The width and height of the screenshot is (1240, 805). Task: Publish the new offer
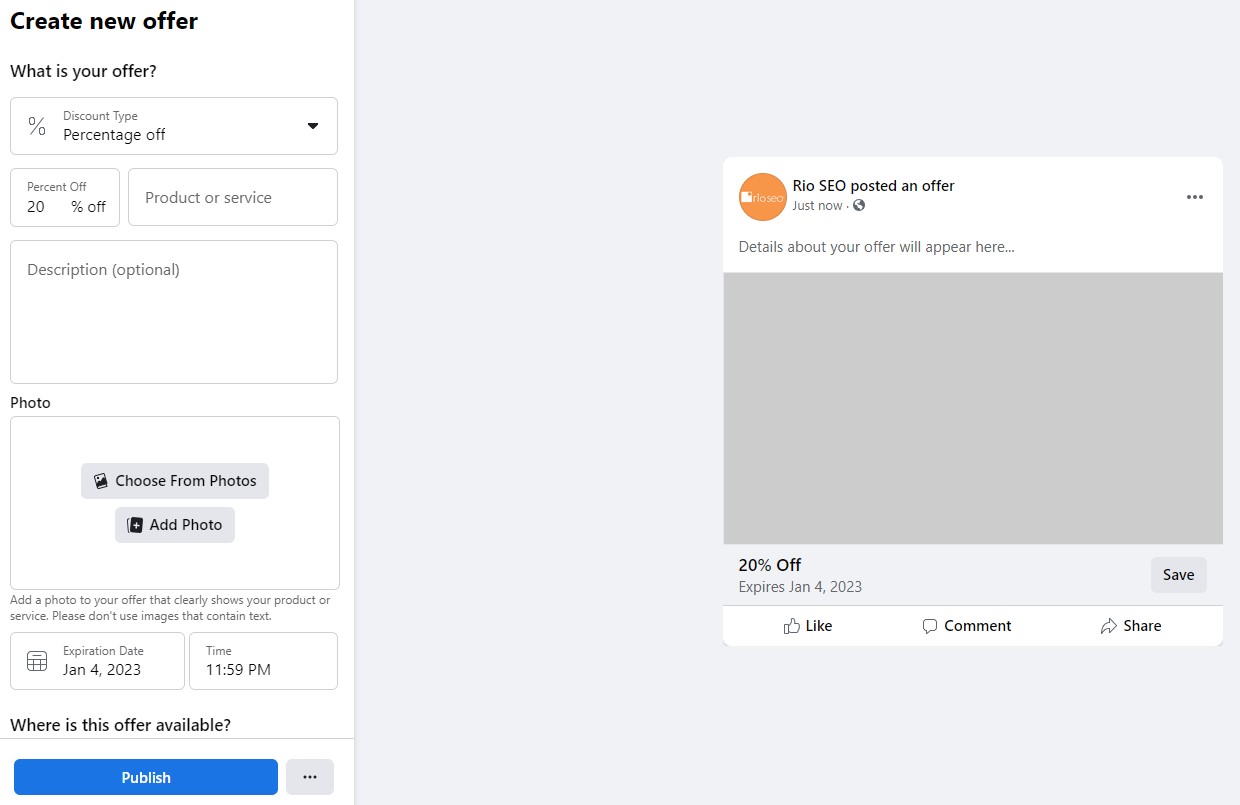[x=145, y=777]
